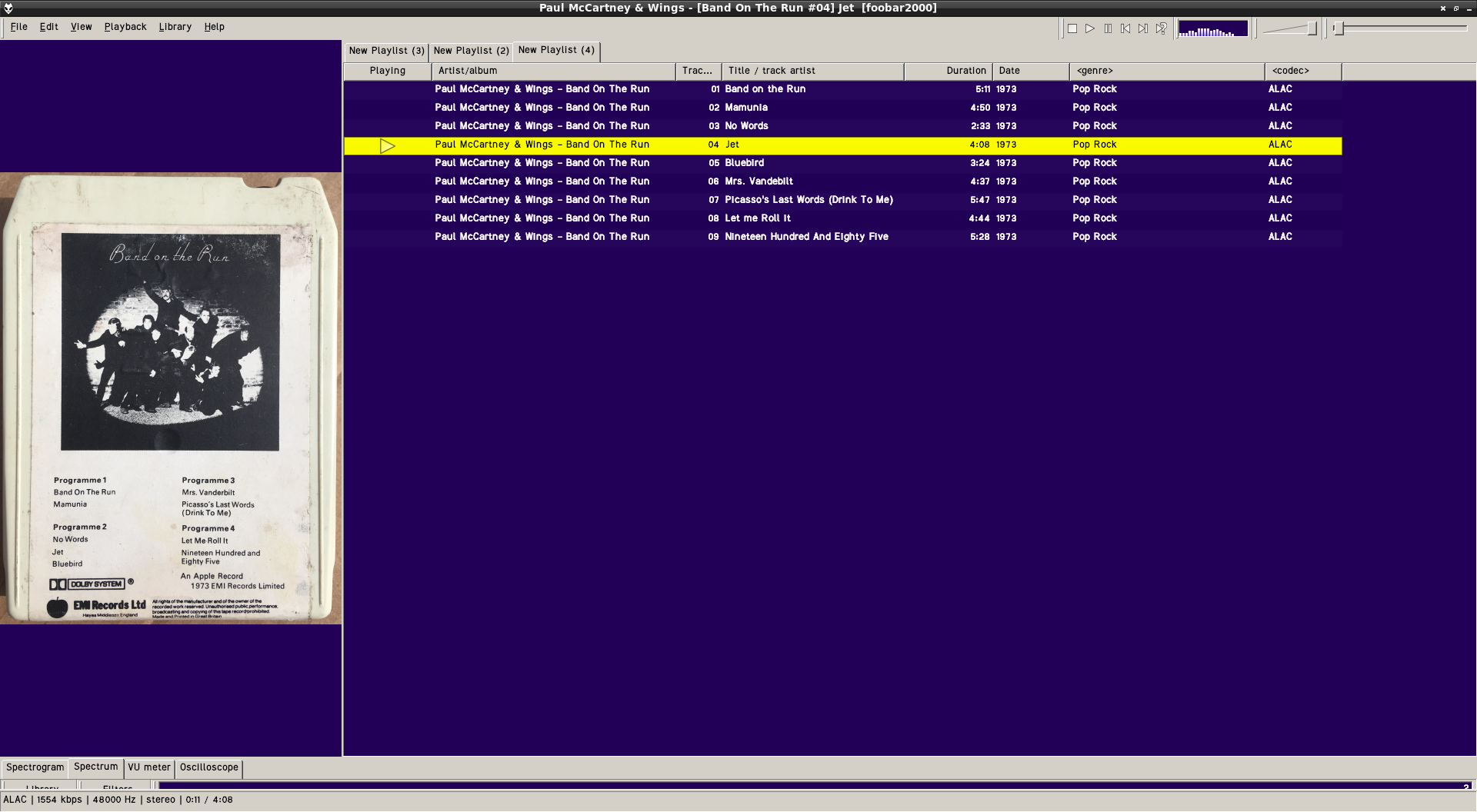
Task: Open the Help menu
Action: click(x=215, y=27)
